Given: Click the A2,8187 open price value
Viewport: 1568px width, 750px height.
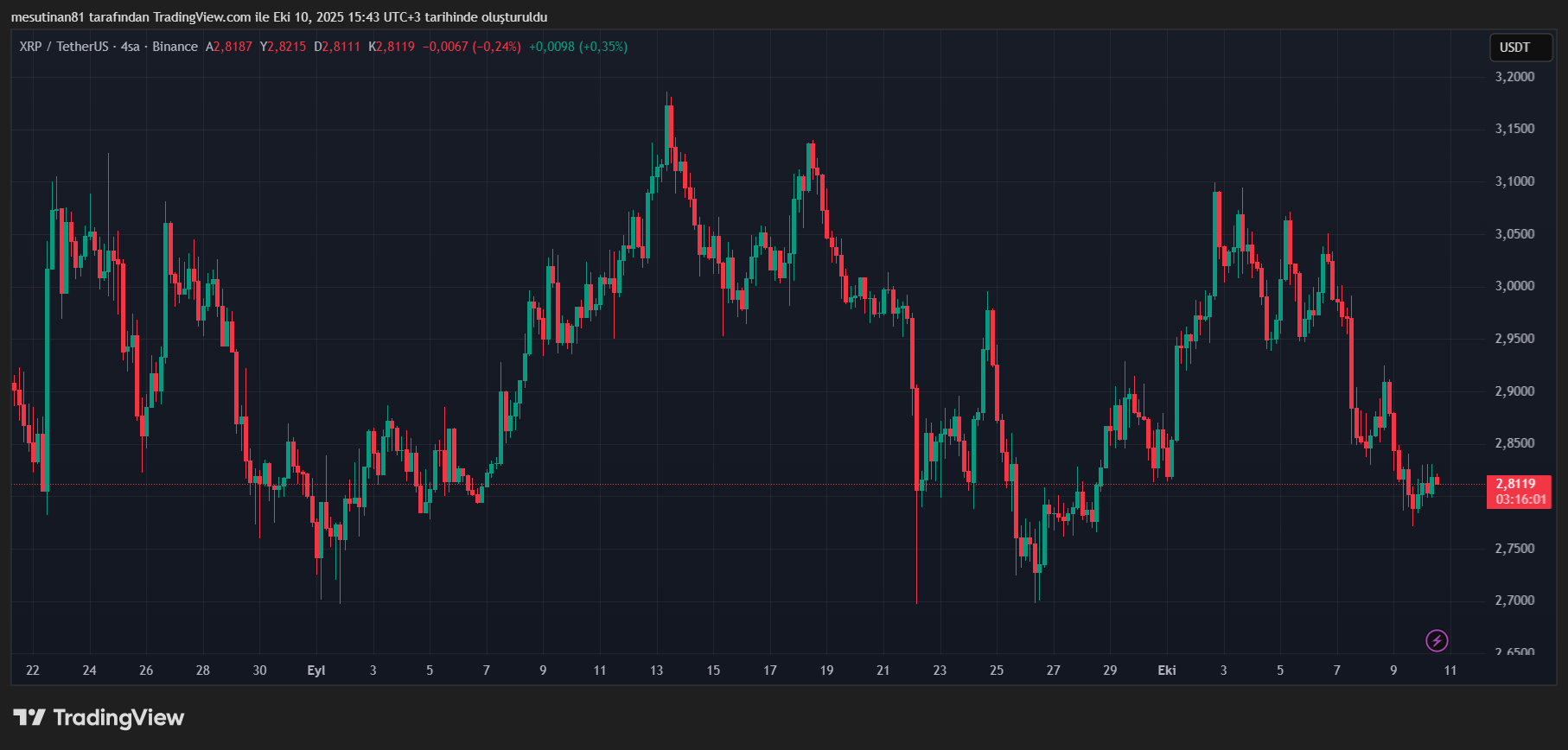Looking at the screenshot, I should [229, 47].
